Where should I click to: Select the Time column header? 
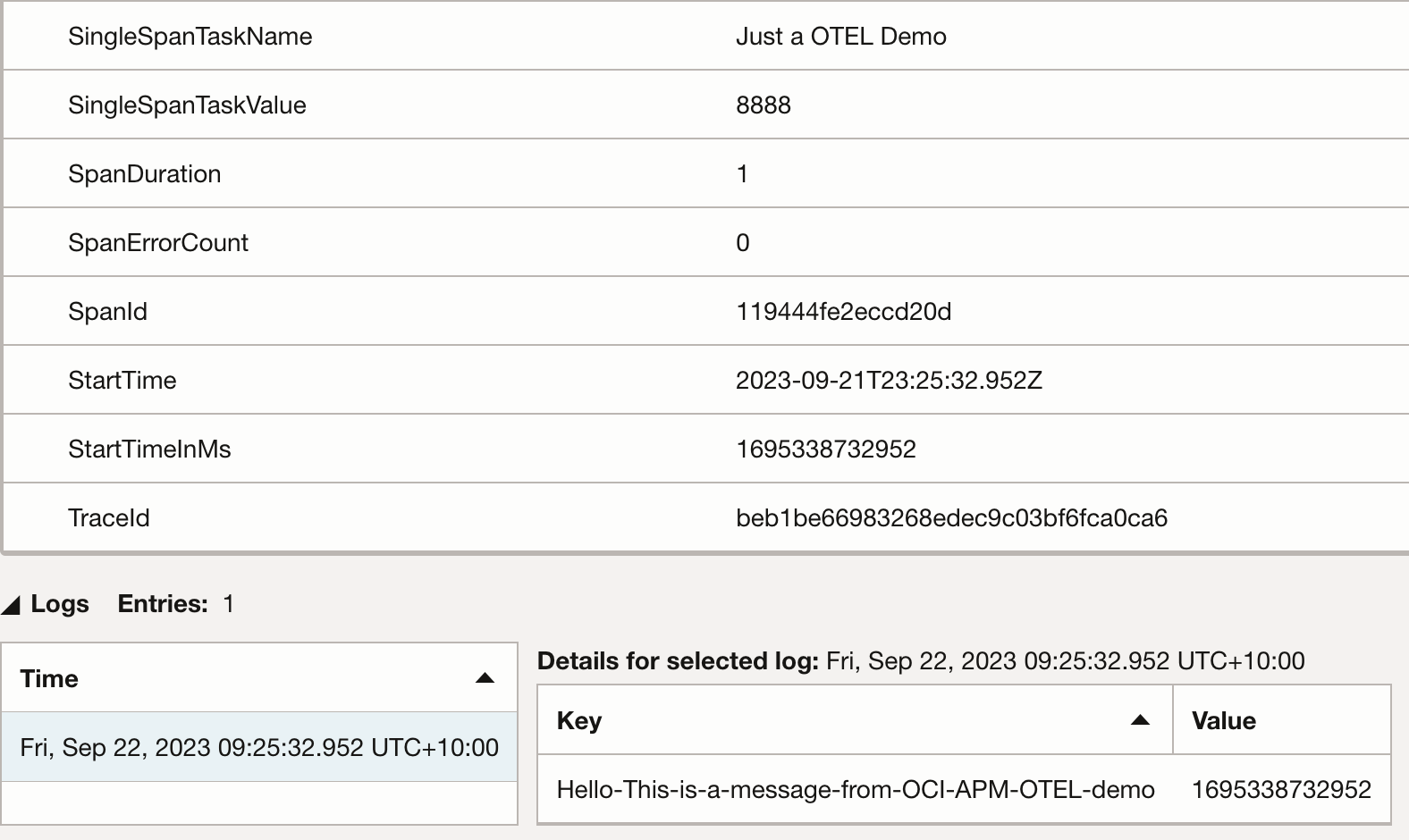[49, 678]
